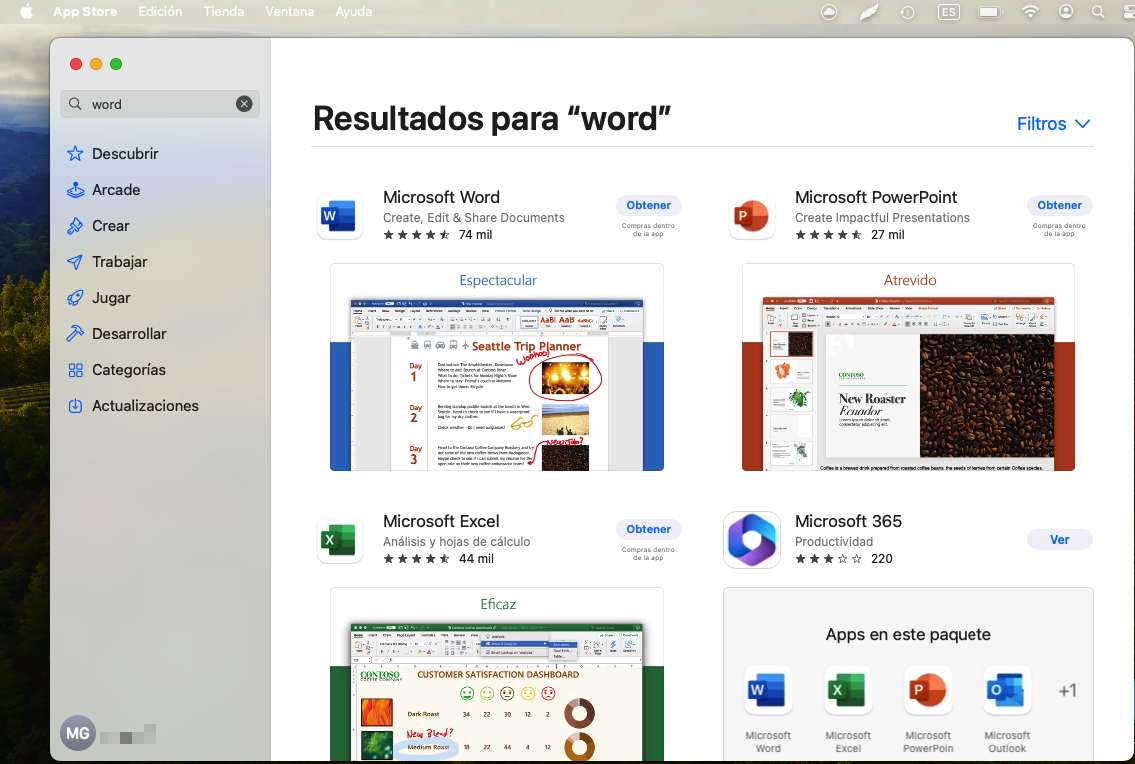Click the Word icon in the bundle list
The height and width of the screenshot is (764, 1135).
(768, 690)
